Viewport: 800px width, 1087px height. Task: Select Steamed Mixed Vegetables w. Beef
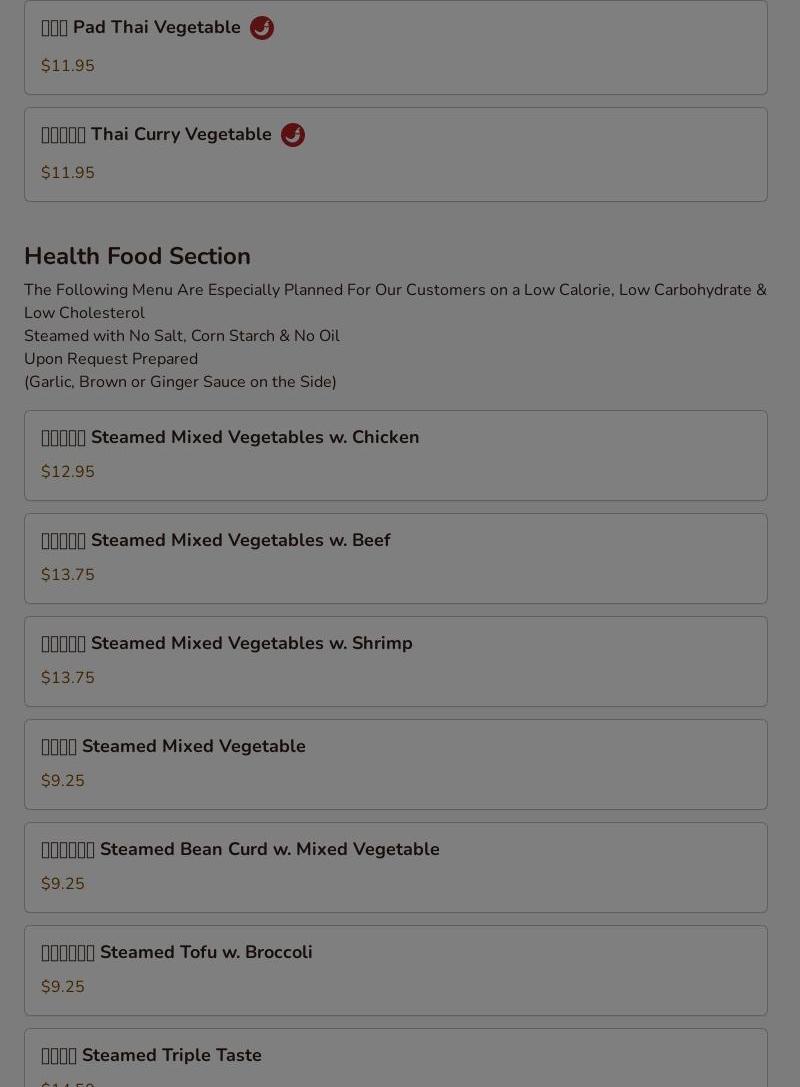pyautogui.click(x=396, y=559)
